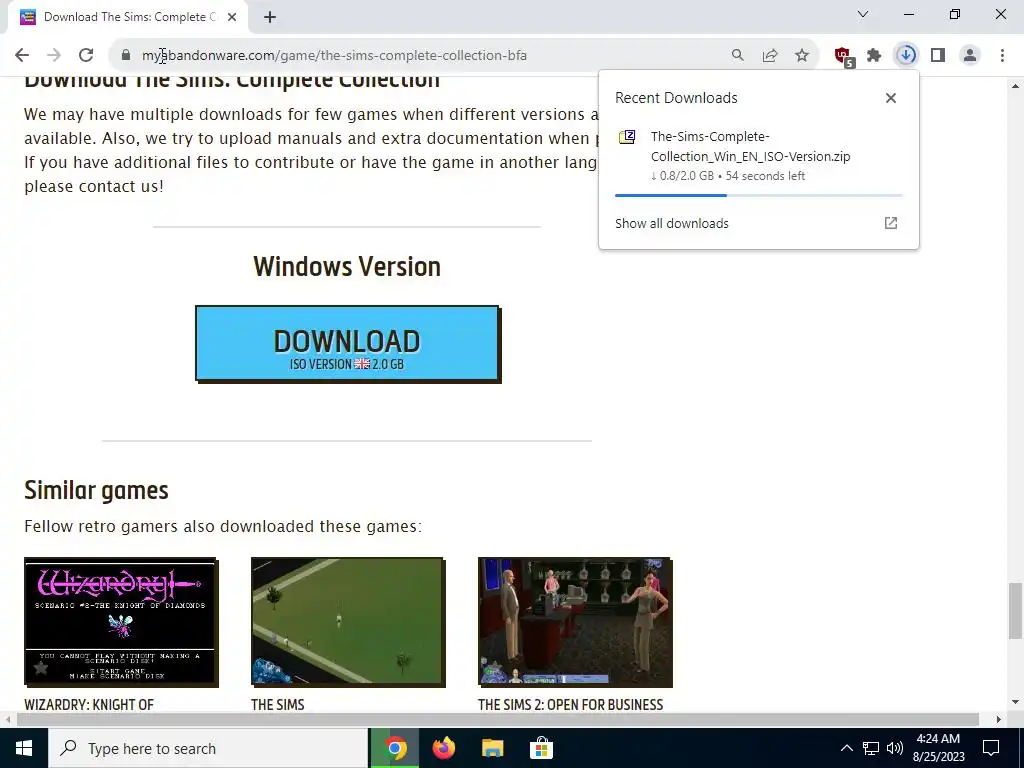Click the scroll up arrow
The image size is (1024, 768).
point(1015,86)
